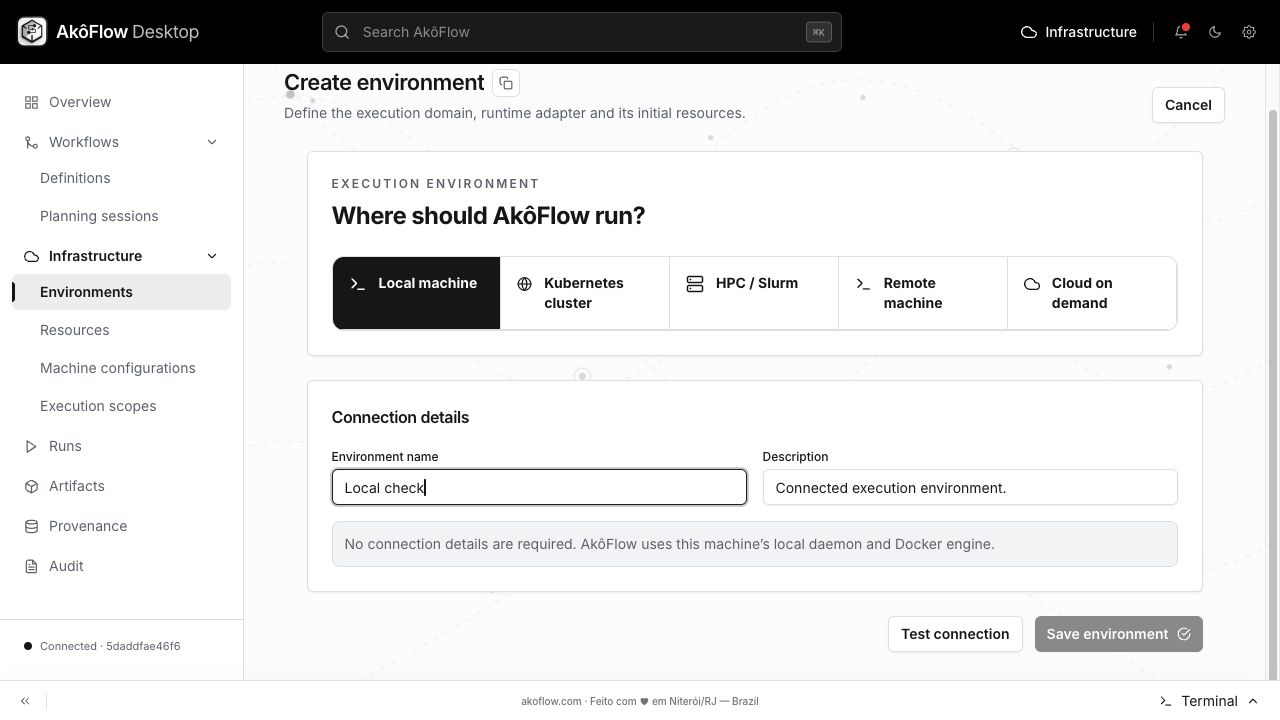Click Test connection button

point(955,634)
